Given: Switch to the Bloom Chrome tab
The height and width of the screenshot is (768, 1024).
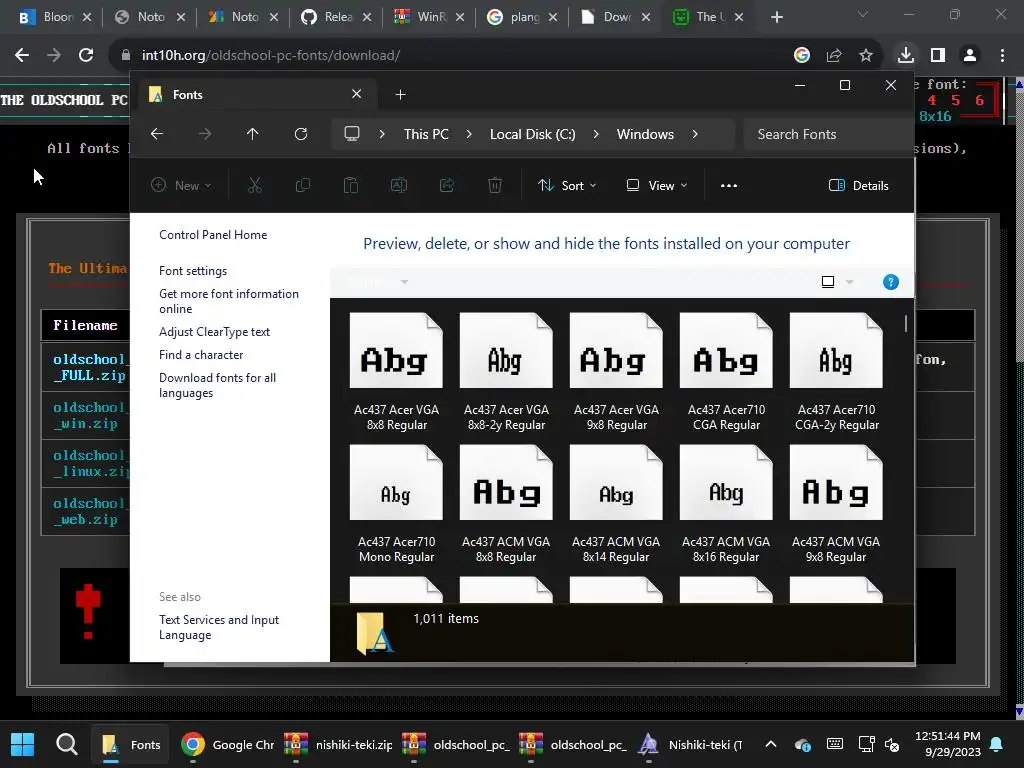Looking at the screenshot, I should [55, 17].
